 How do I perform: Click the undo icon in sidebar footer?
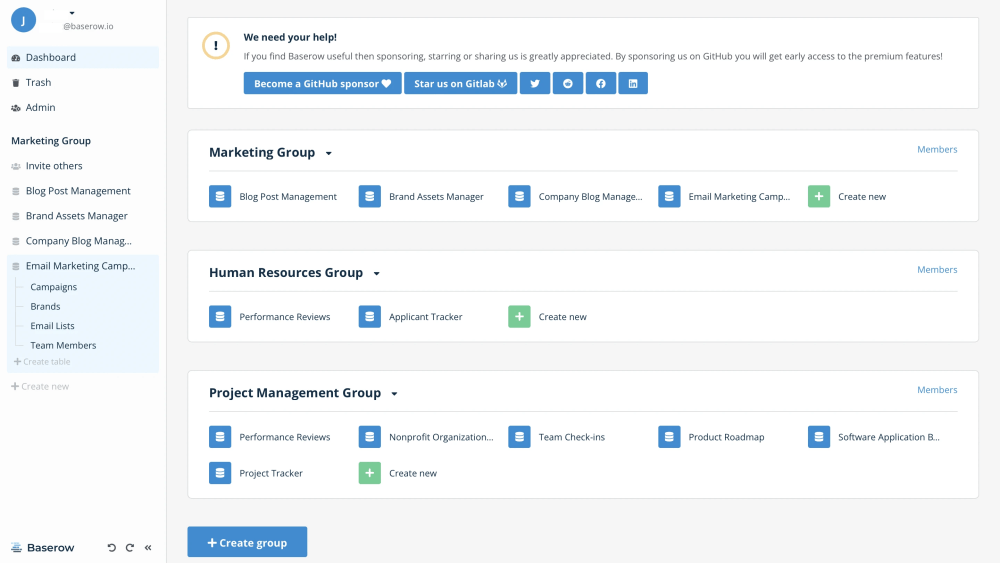[x=112, y=548]
